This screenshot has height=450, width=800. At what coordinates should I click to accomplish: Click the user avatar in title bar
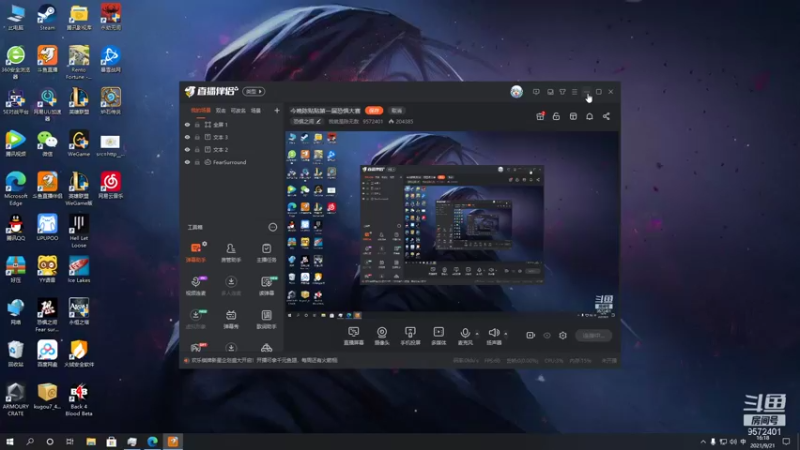click(x=516, y=92)
